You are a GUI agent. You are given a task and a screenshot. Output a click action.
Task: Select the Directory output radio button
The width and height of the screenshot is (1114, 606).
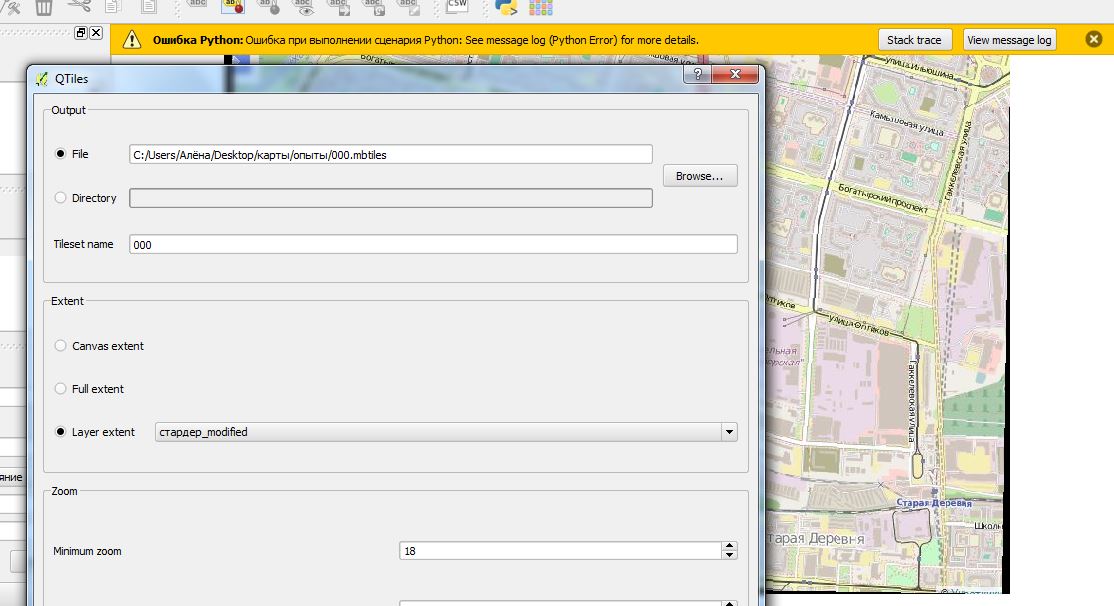pyautogui.click(x=61, y=198)
